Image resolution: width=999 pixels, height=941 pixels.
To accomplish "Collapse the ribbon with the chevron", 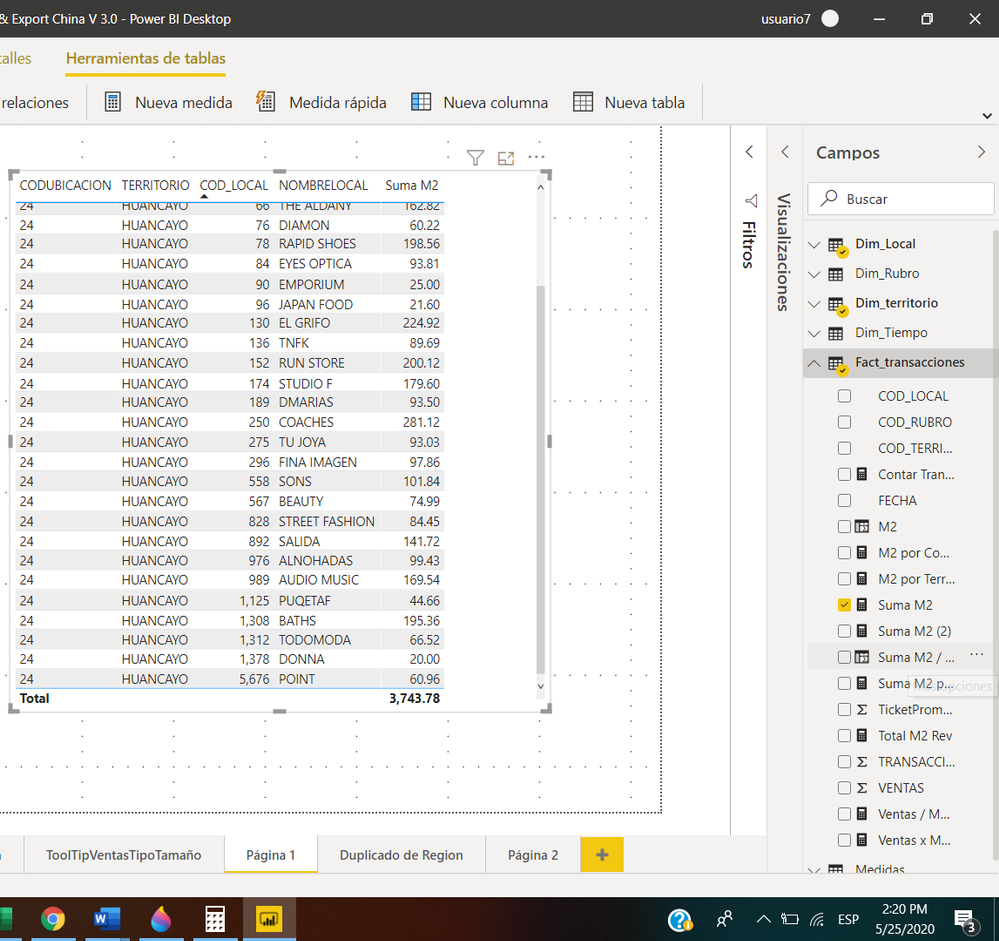I will tap(987, 116).
